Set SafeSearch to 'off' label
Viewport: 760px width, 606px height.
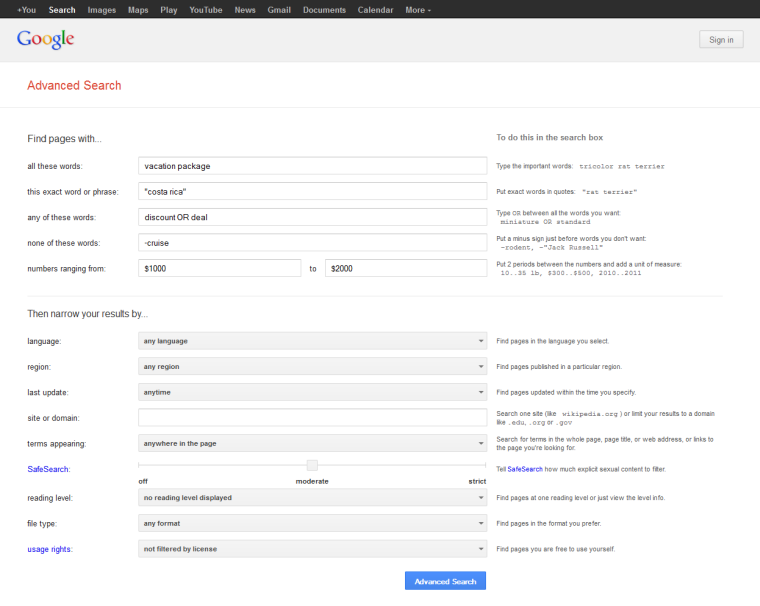point(143,481)
